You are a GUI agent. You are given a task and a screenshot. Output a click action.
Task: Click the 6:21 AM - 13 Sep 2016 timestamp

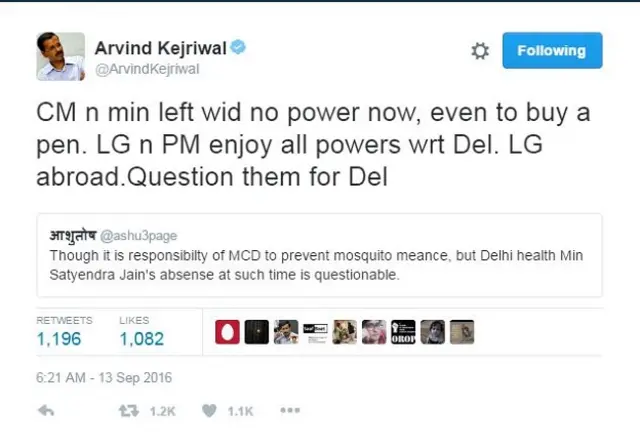tap(104, 378)
